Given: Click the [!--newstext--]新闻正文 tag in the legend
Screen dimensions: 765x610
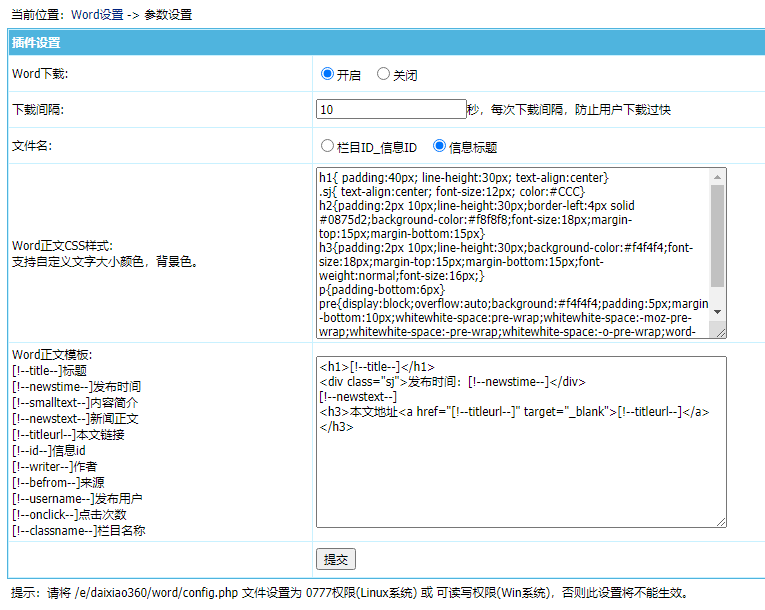Looking at the screenshot, I should pos(75,418).
